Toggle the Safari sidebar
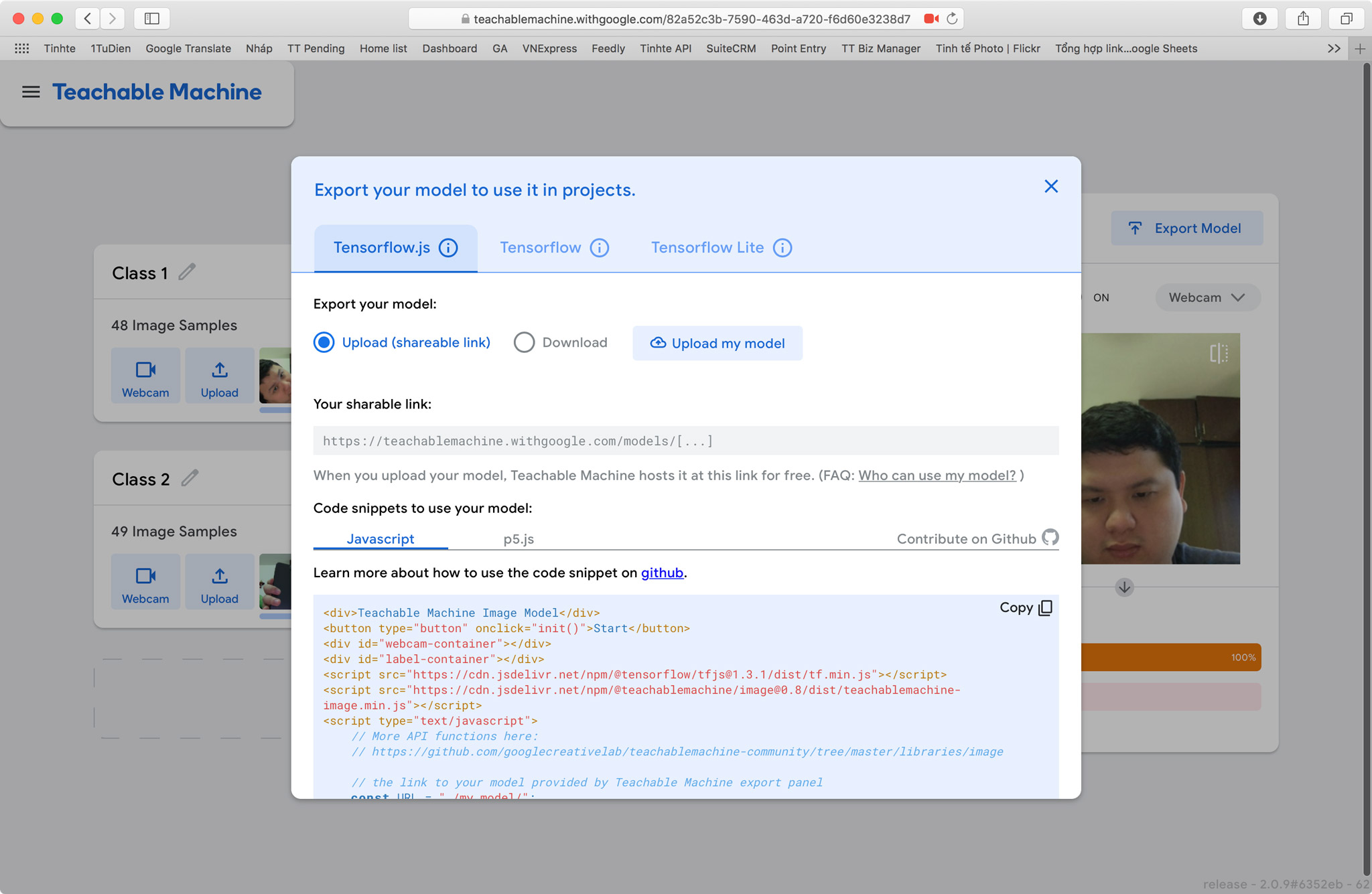Screen dimensions: 1372x894 coord(152,19)
